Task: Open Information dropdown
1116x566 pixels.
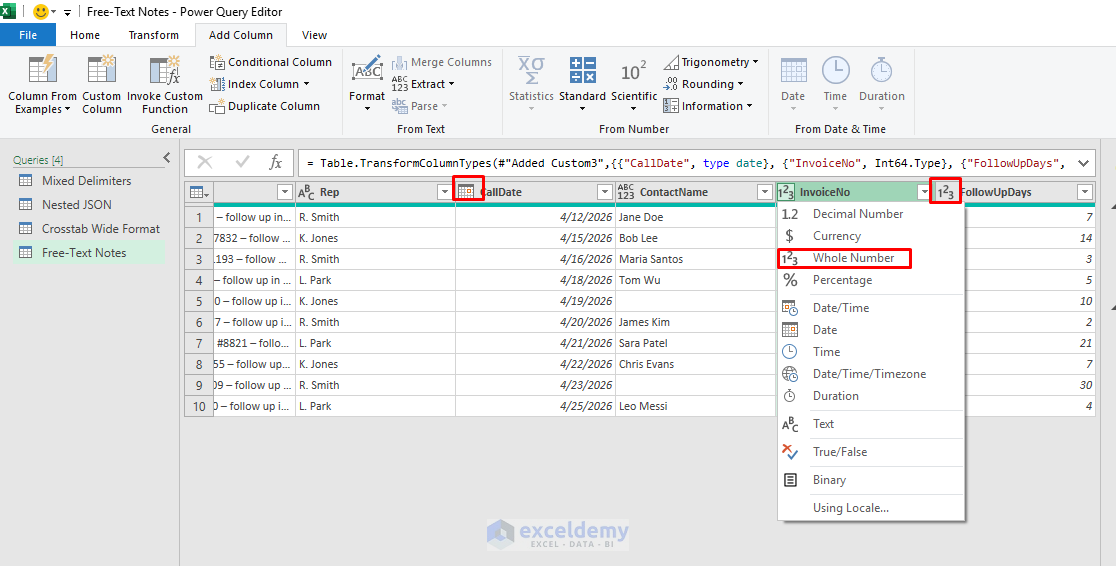Action: pos(707,106)
